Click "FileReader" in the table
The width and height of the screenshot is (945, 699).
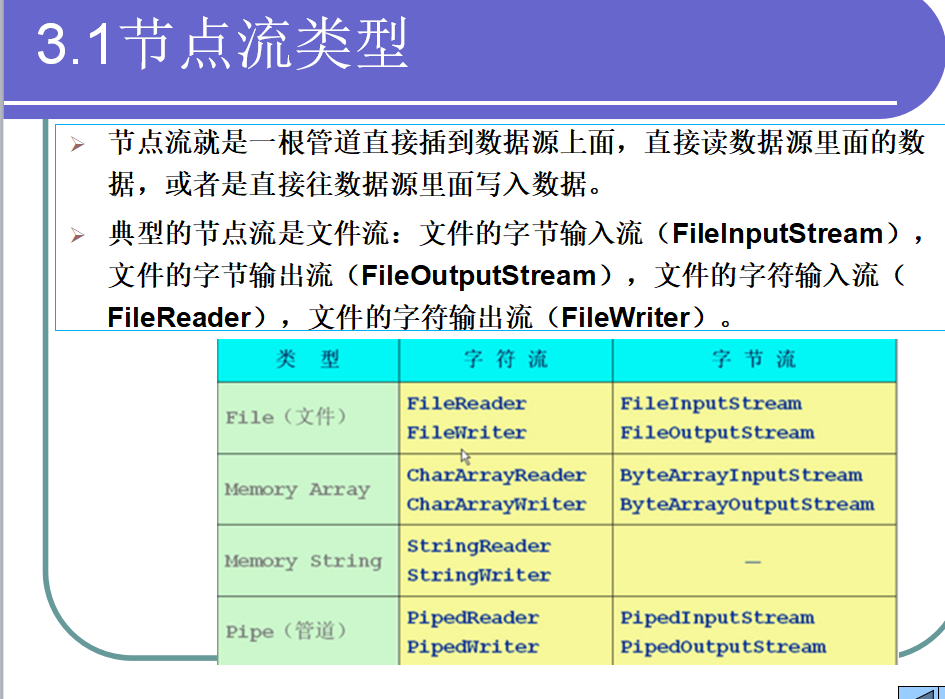466,403
